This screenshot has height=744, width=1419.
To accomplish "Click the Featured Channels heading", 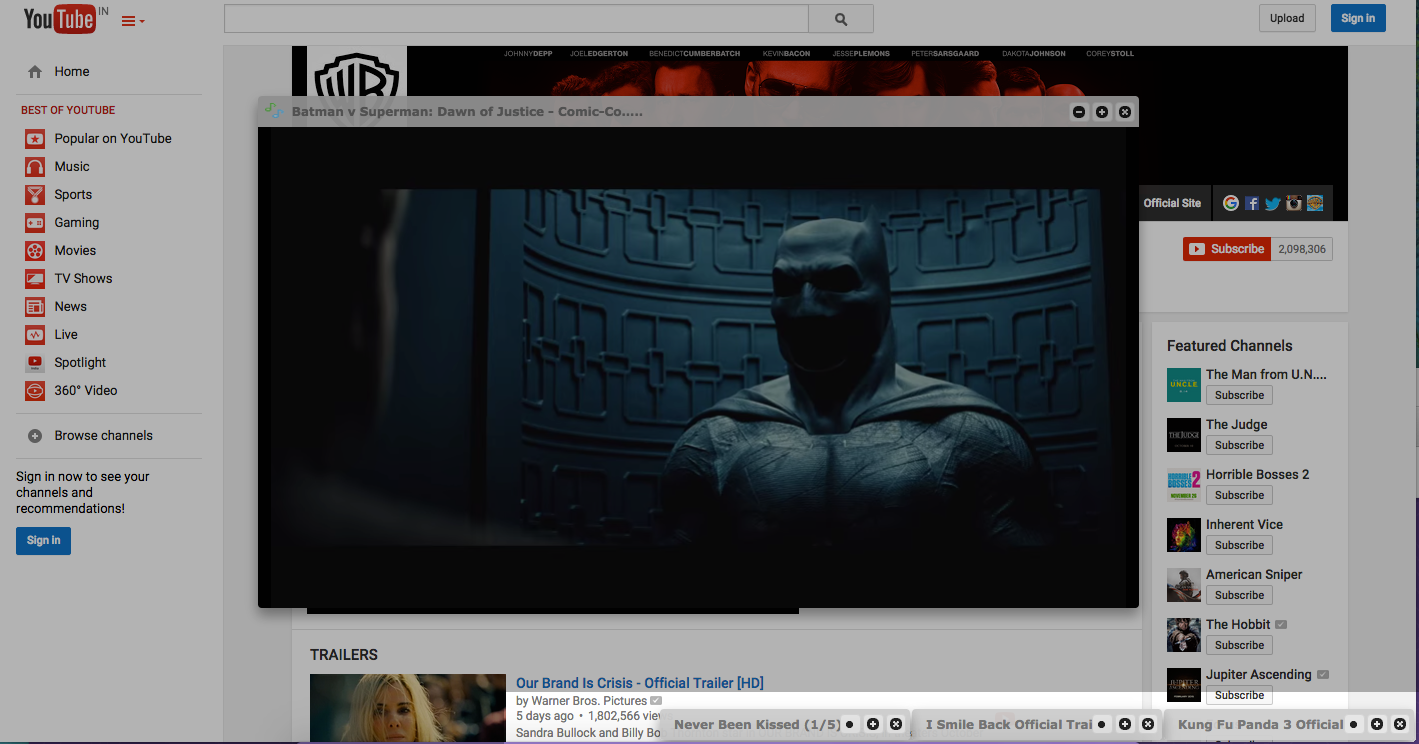I will point(1229,346).
